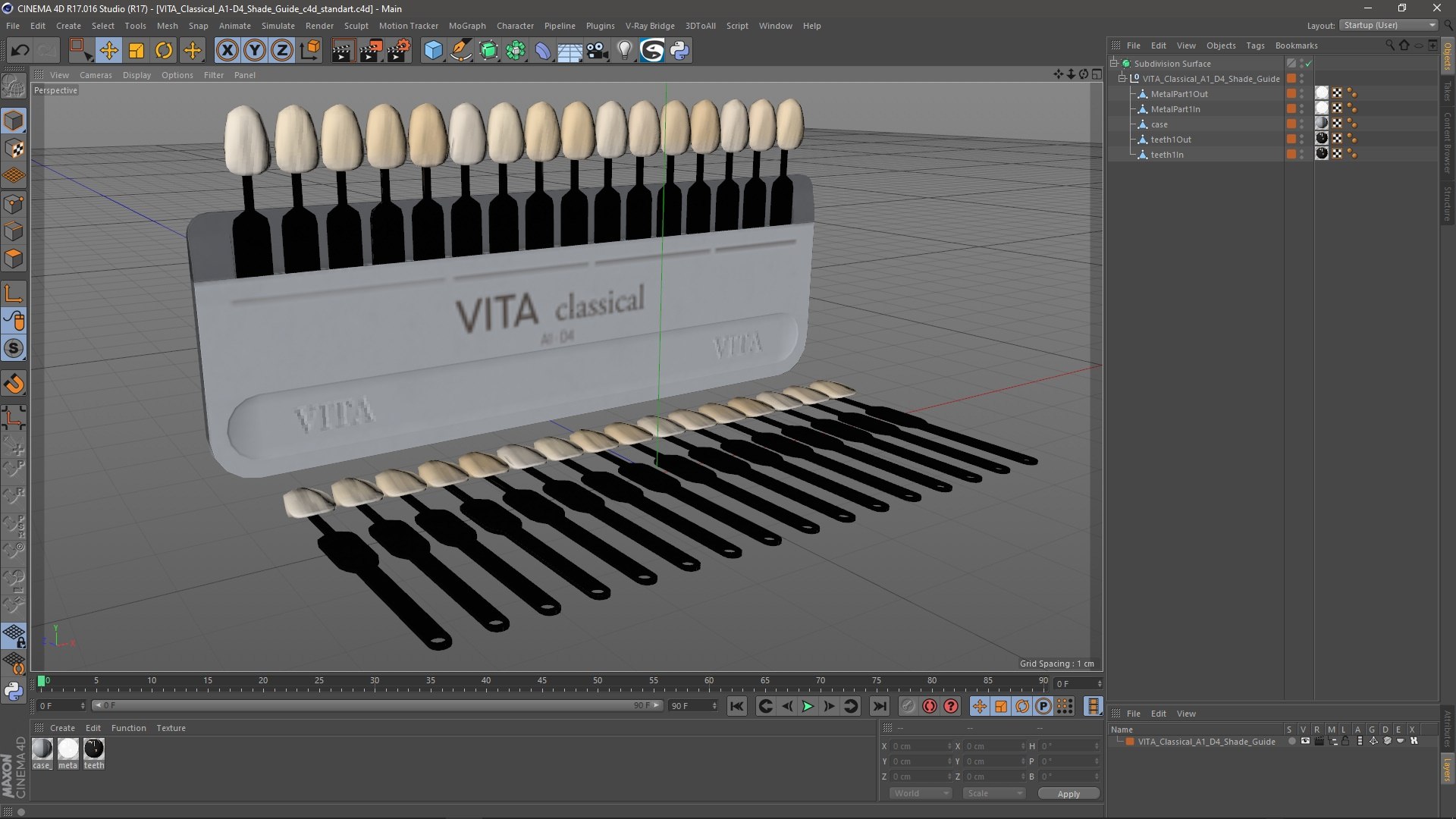Collapse the Subdivision Surface tree node
Viewport: 1456px width, 819px height.
pyautogui.click(x=1114, y=64)
